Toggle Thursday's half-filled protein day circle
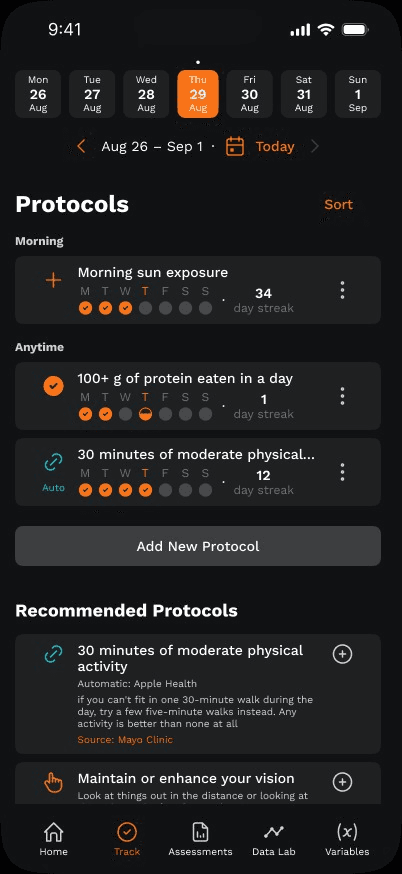402x874 pixels. [x=146, y=414]
